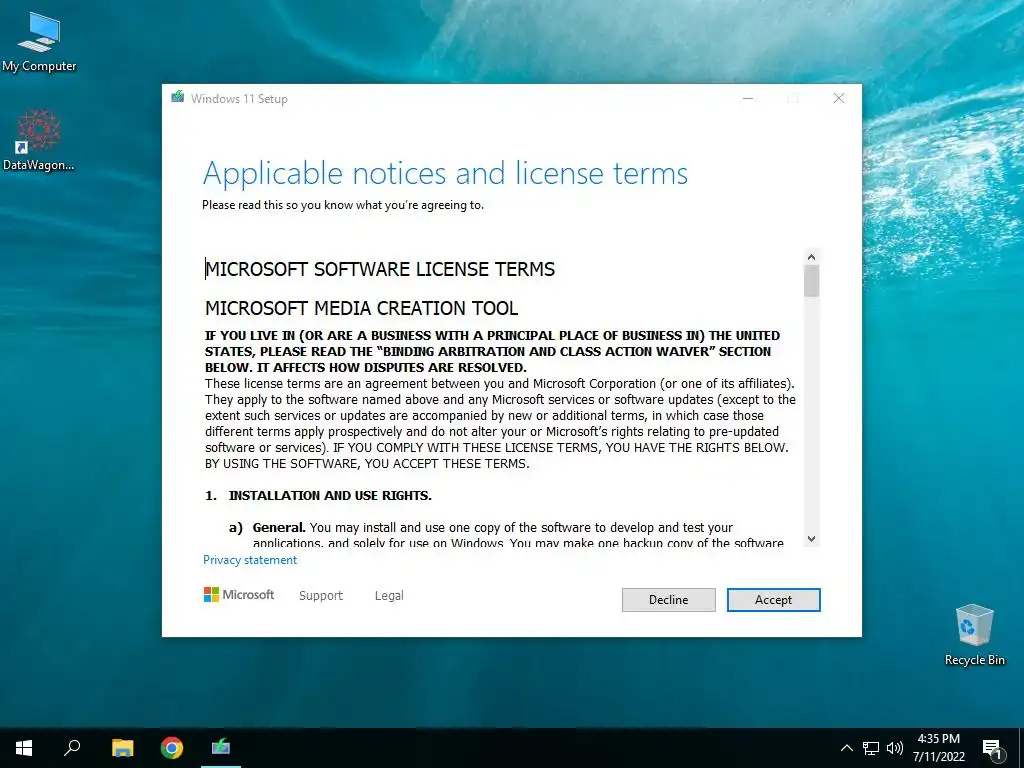Open network status tray icon
The height and width of the screenshot is (768, 1024).
click(871, 748)
